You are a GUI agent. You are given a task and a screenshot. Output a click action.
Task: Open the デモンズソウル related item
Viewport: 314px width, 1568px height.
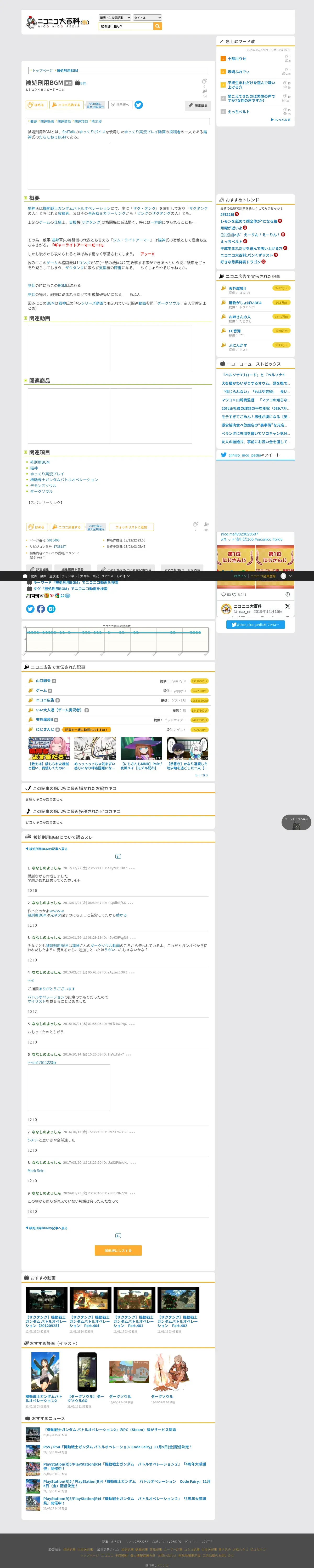[x=43, y=486]
